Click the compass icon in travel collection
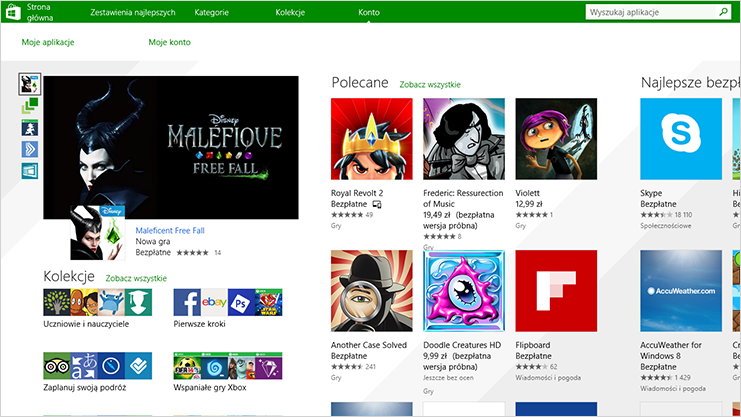The image size is (741, 417). tap(111, 366)
